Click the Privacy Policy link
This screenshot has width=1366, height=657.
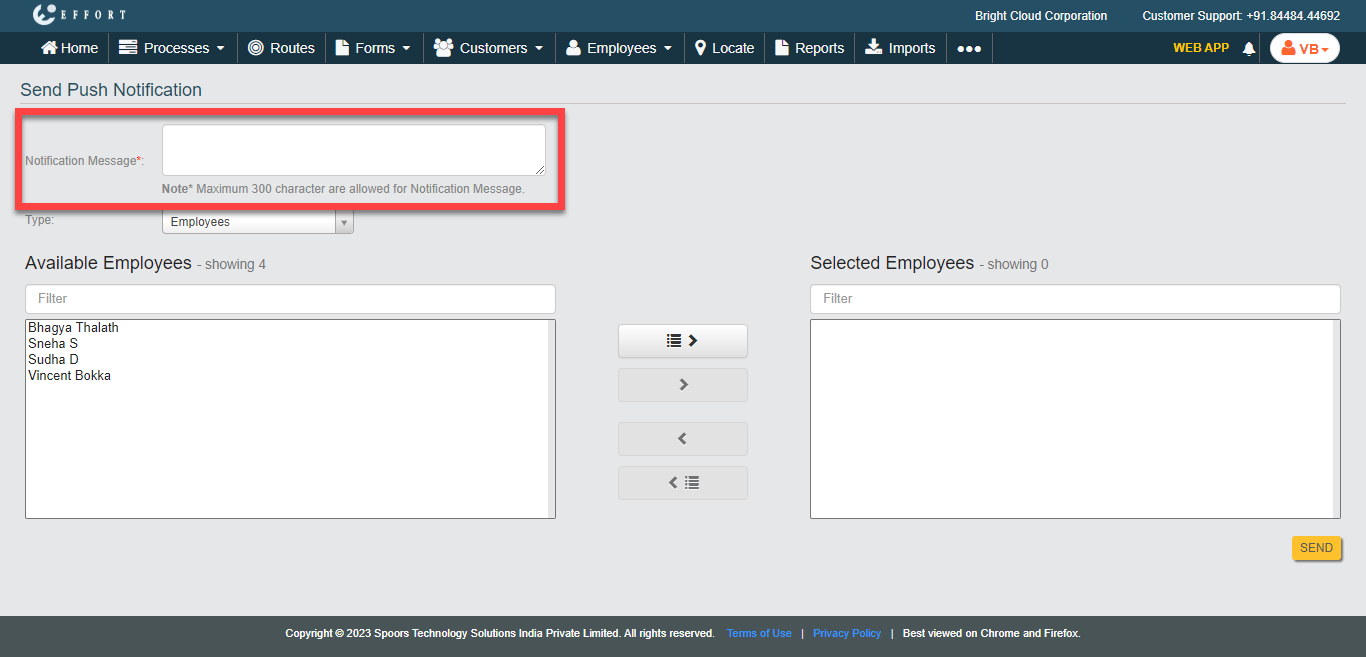click(846, 633)
